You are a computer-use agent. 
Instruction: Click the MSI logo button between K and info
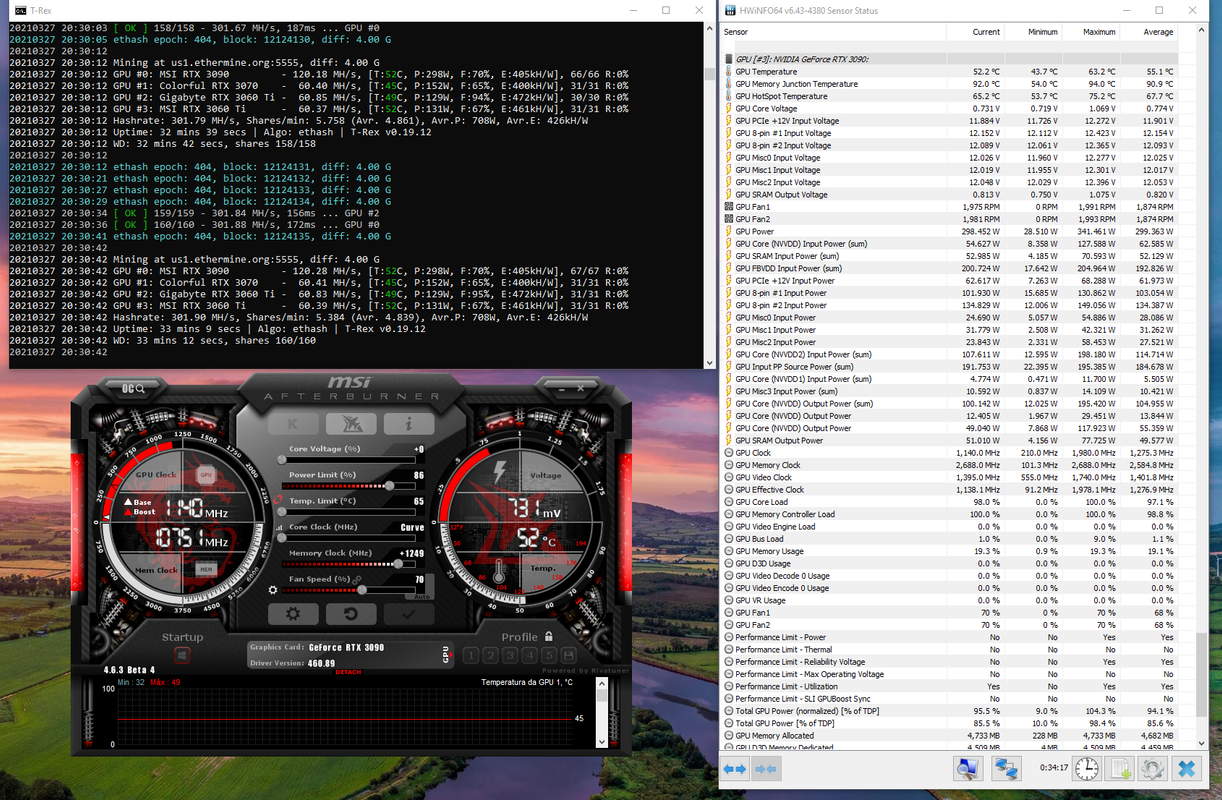tap(352, 424)
